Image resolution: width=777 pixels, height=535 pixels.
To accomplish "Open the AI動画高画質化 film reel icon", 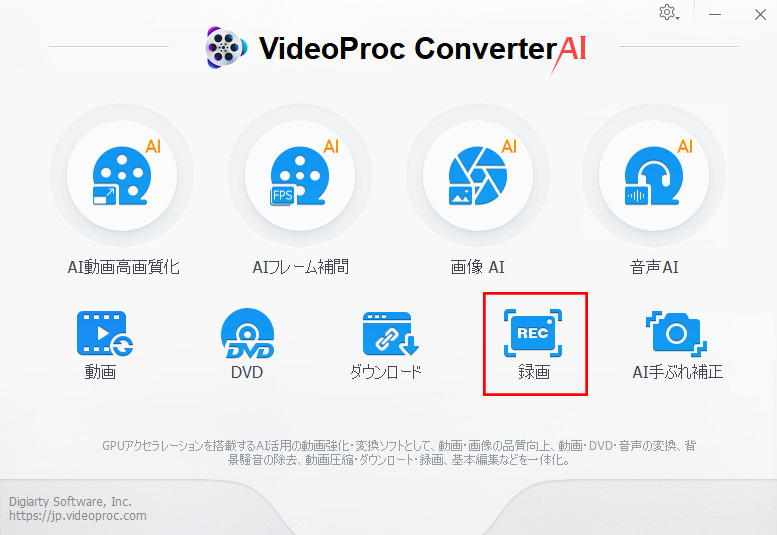I will [x=122, y=175].
